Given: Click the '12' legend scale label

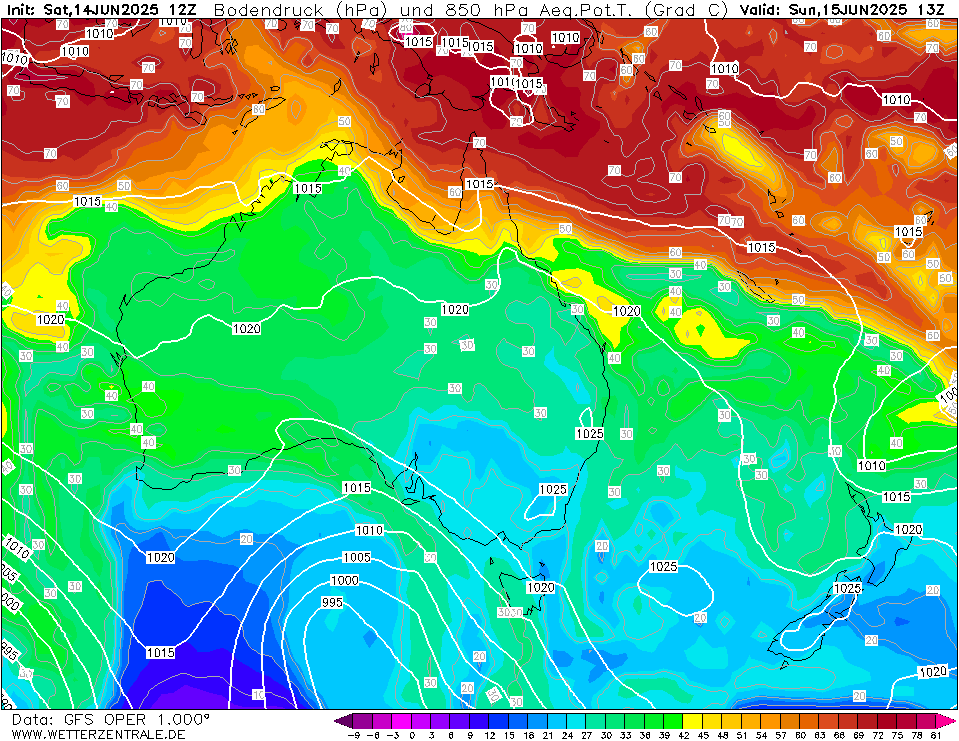Looking at the screenshot, I should click(x=490, y=735).
